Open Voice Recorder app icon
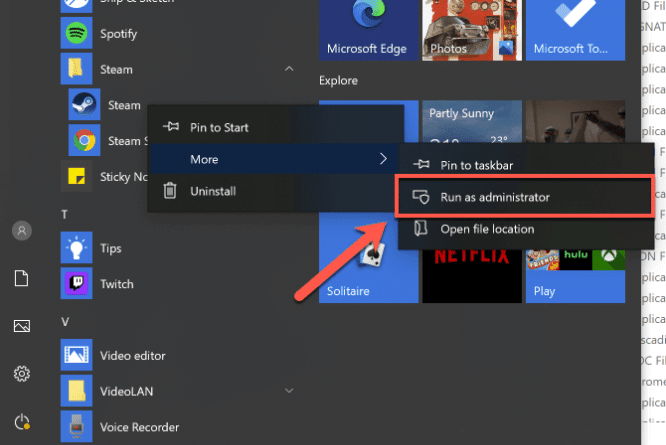This screenshot has width=666, height=445. (76, 426)
